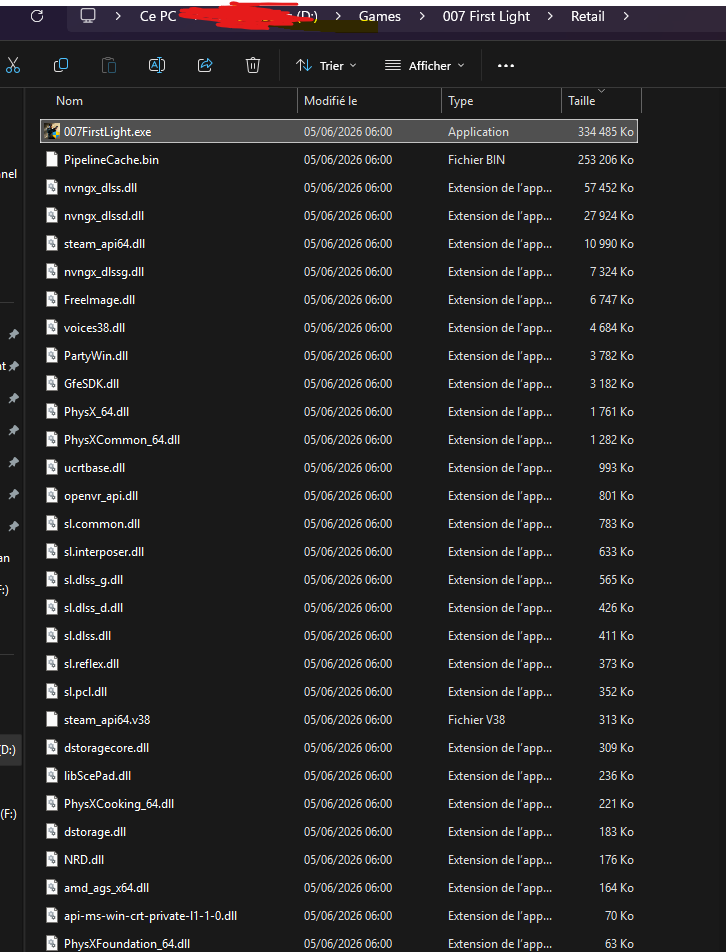This screenshot has height=952, width=726.
Task: Expand chevron after the monitor icon
Action: (x=118, y=16)
